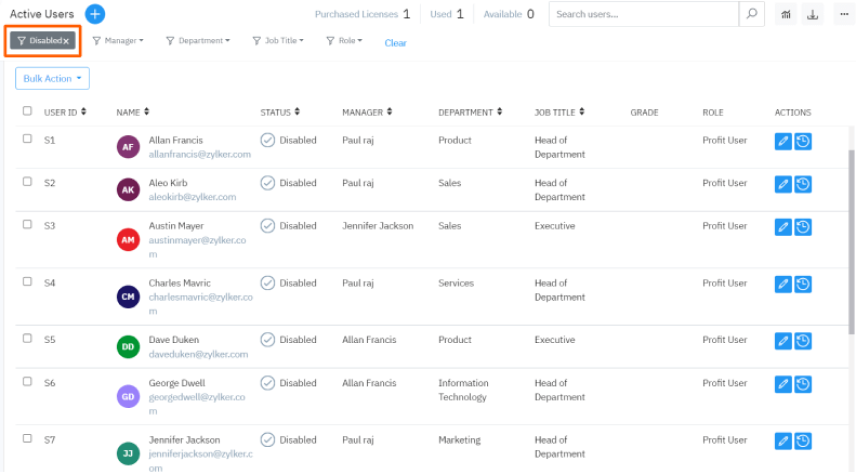Viewport: 856px width, 472px height.
Task: Click the Information Technology department cell
Action: point(463,390)
